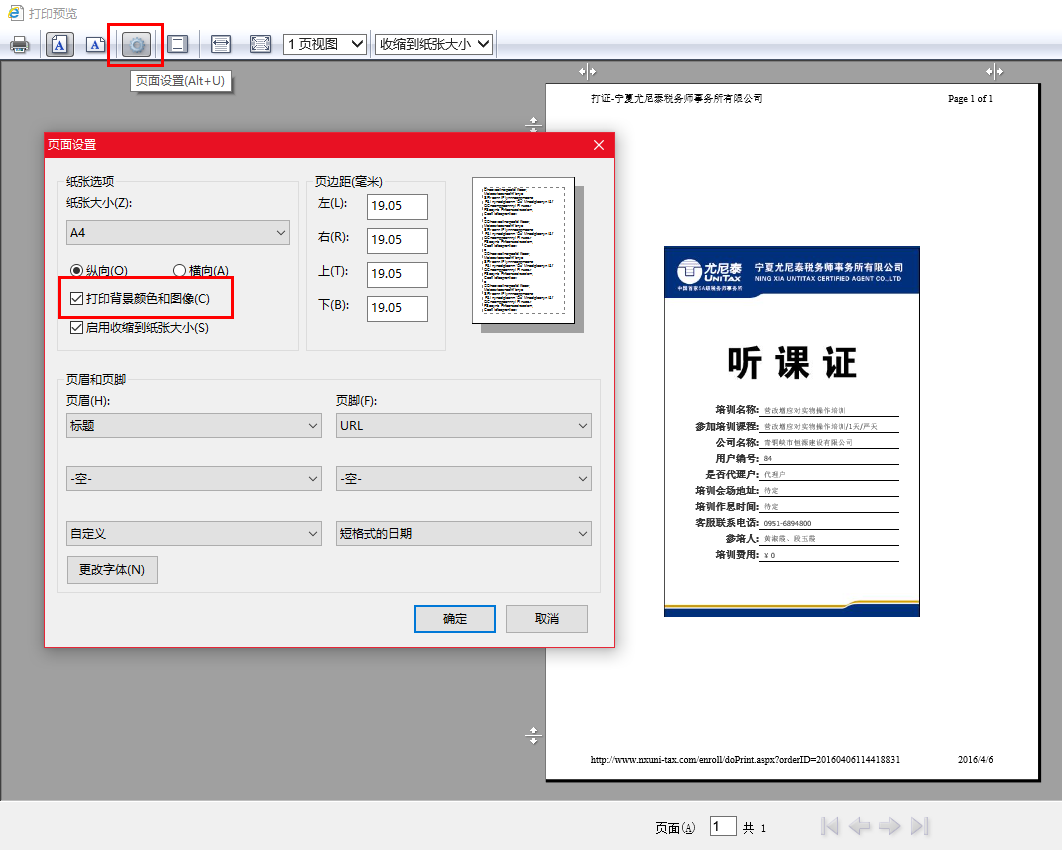Open the A4 paper size dropdown
This screenshot has height=850, width=1062.
178,233
